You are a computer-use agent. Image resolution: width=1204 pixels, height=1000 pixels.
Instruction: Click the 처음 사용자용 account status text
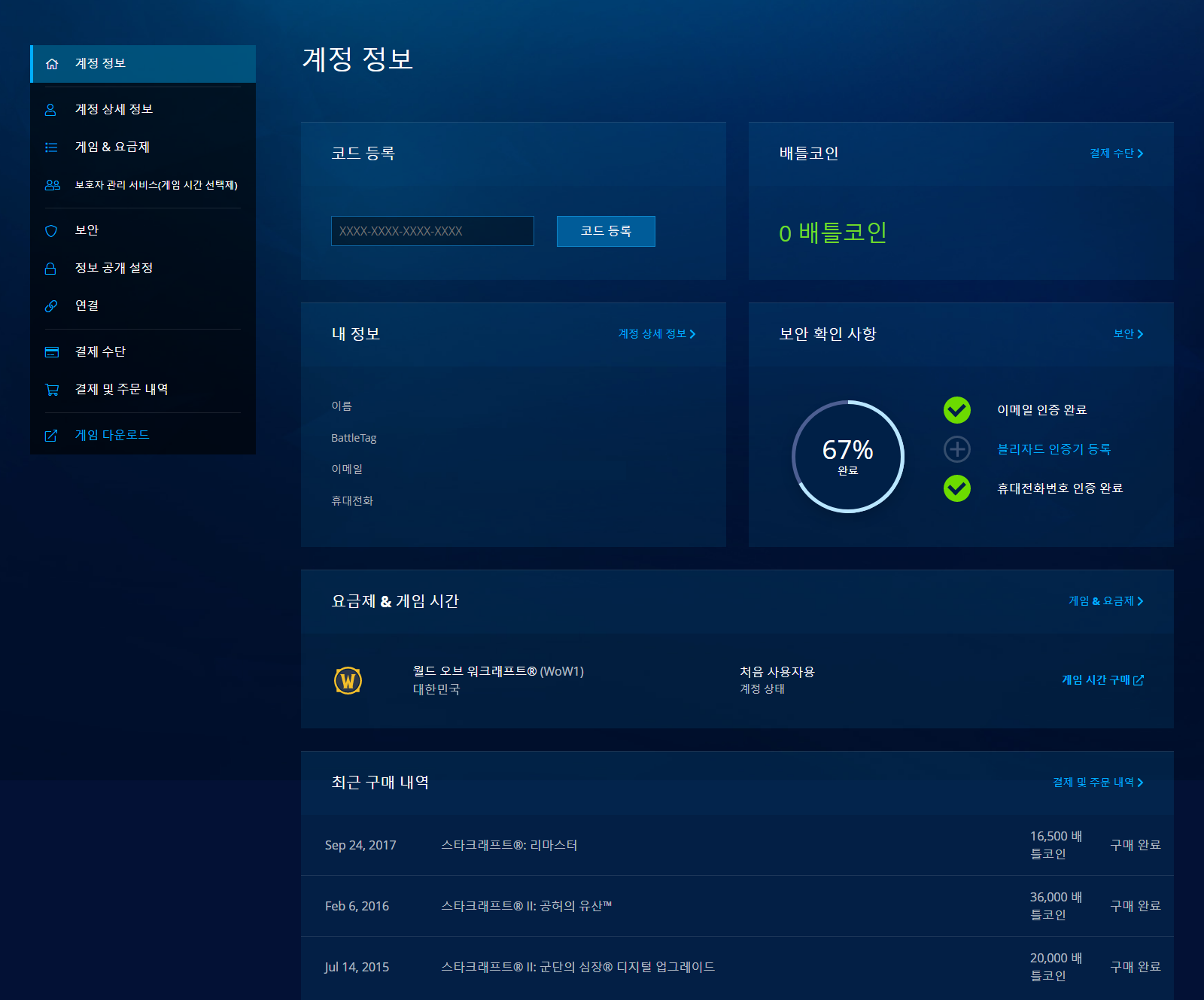[777, 671]
